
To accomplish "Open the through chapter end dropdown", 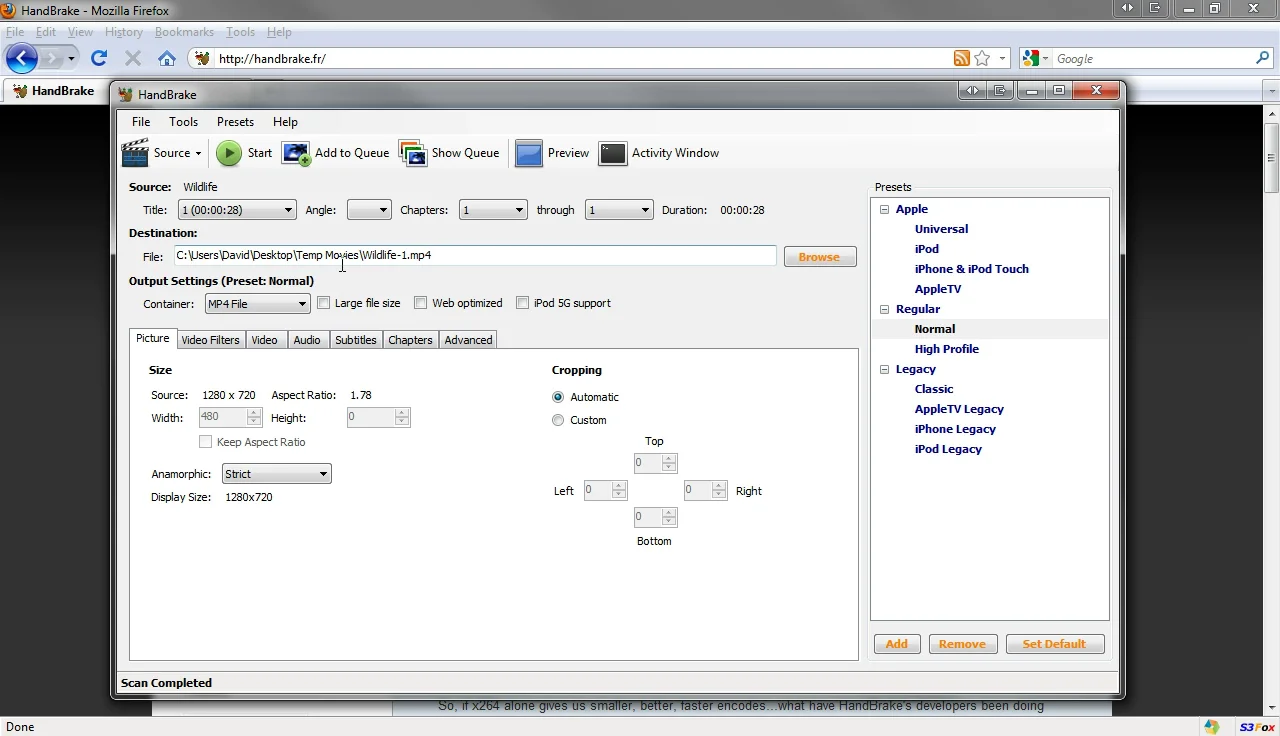I will click(x=619, y=210).
